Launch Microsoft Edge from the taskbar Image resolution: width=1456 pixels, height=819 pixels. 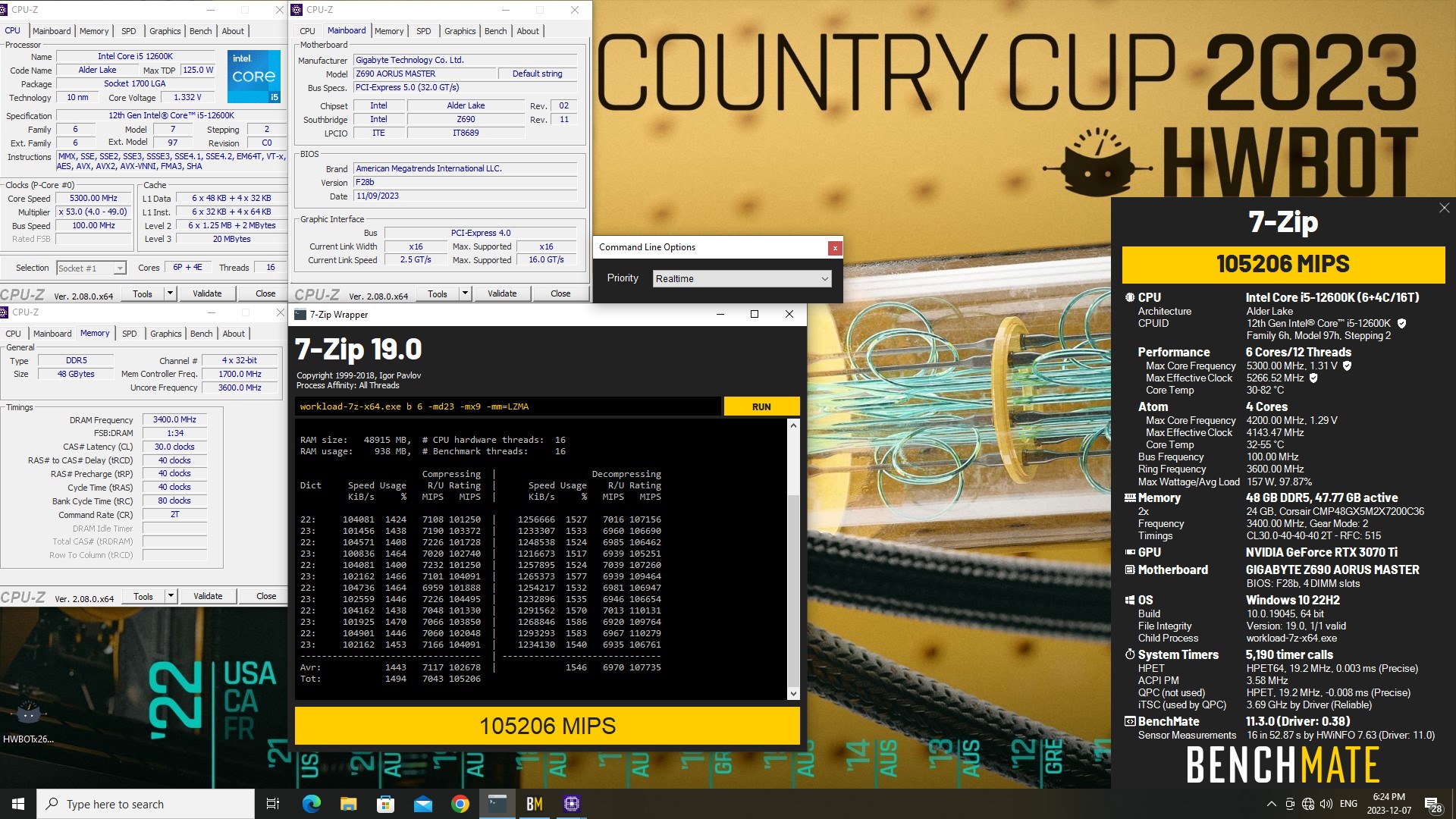tap(311, 804)
